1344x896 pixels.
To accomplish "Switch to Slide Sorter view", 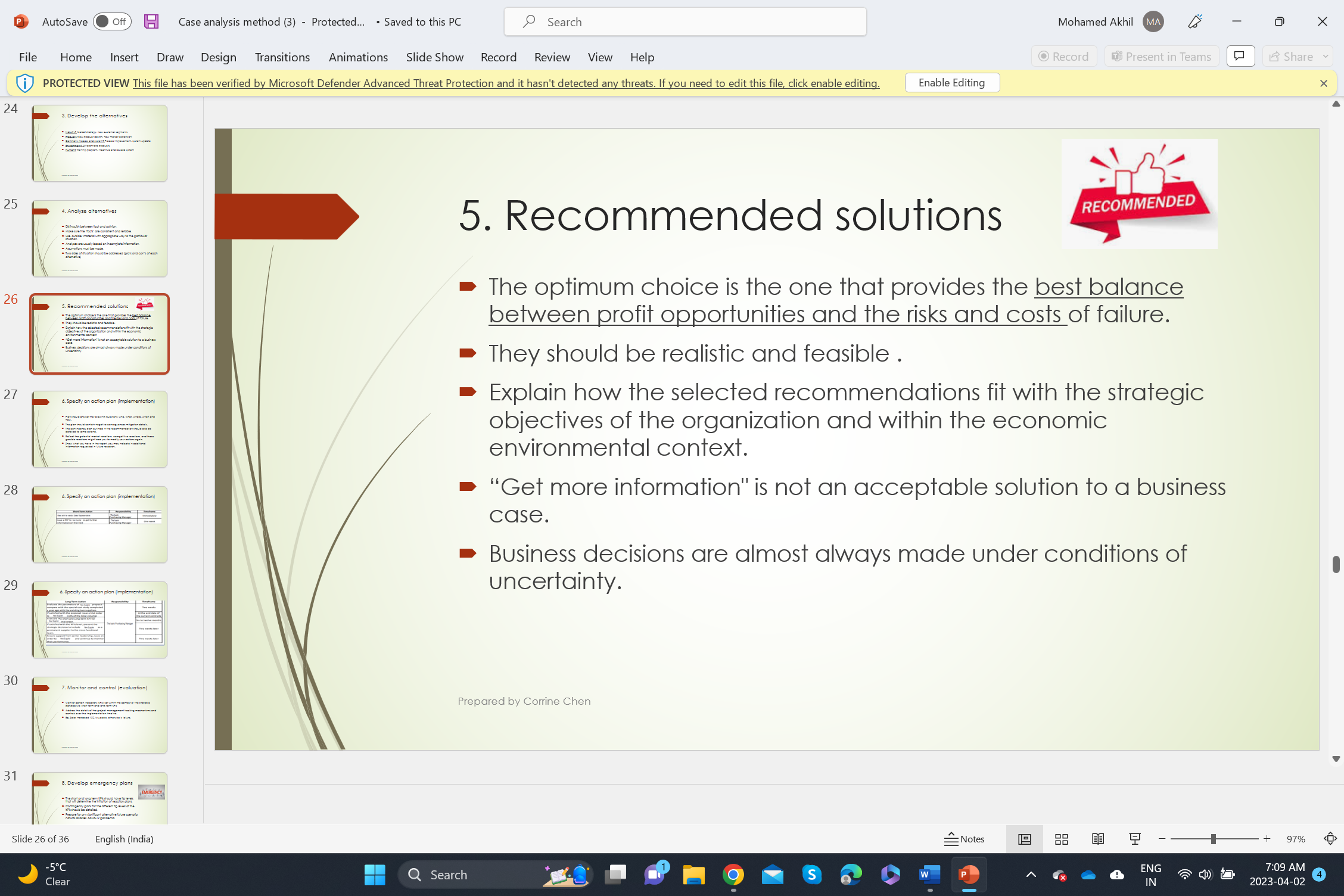I will [1061, 839].
